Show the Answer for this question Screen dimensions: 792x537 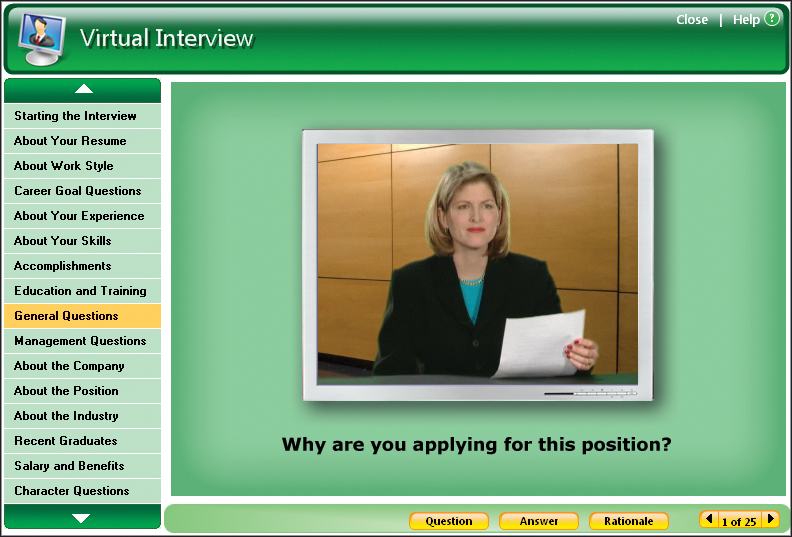tap(539, 521)
